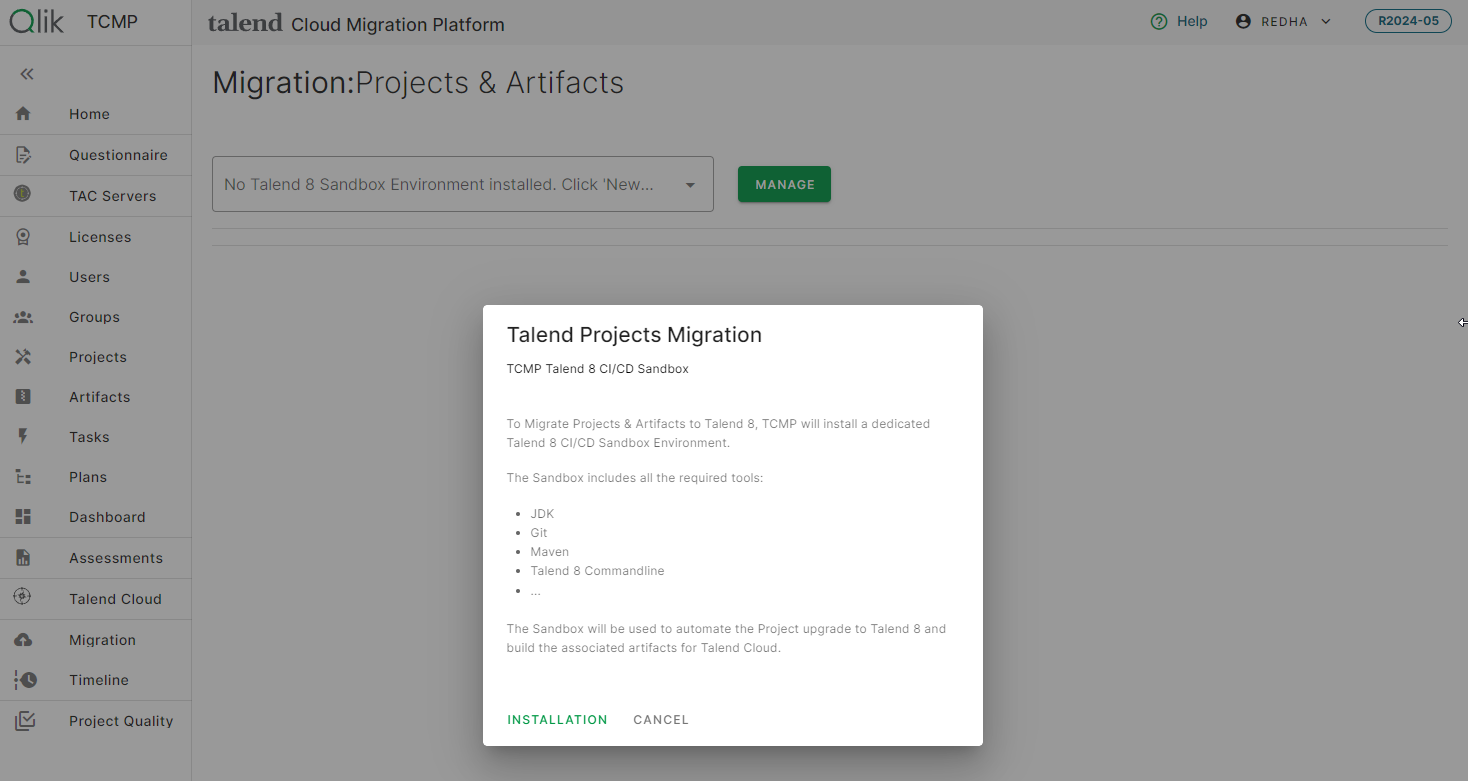This screenshot has width=1468, height=781.
Task: Click CANCEL in the dialog
Action: click(x=661, y=720)
